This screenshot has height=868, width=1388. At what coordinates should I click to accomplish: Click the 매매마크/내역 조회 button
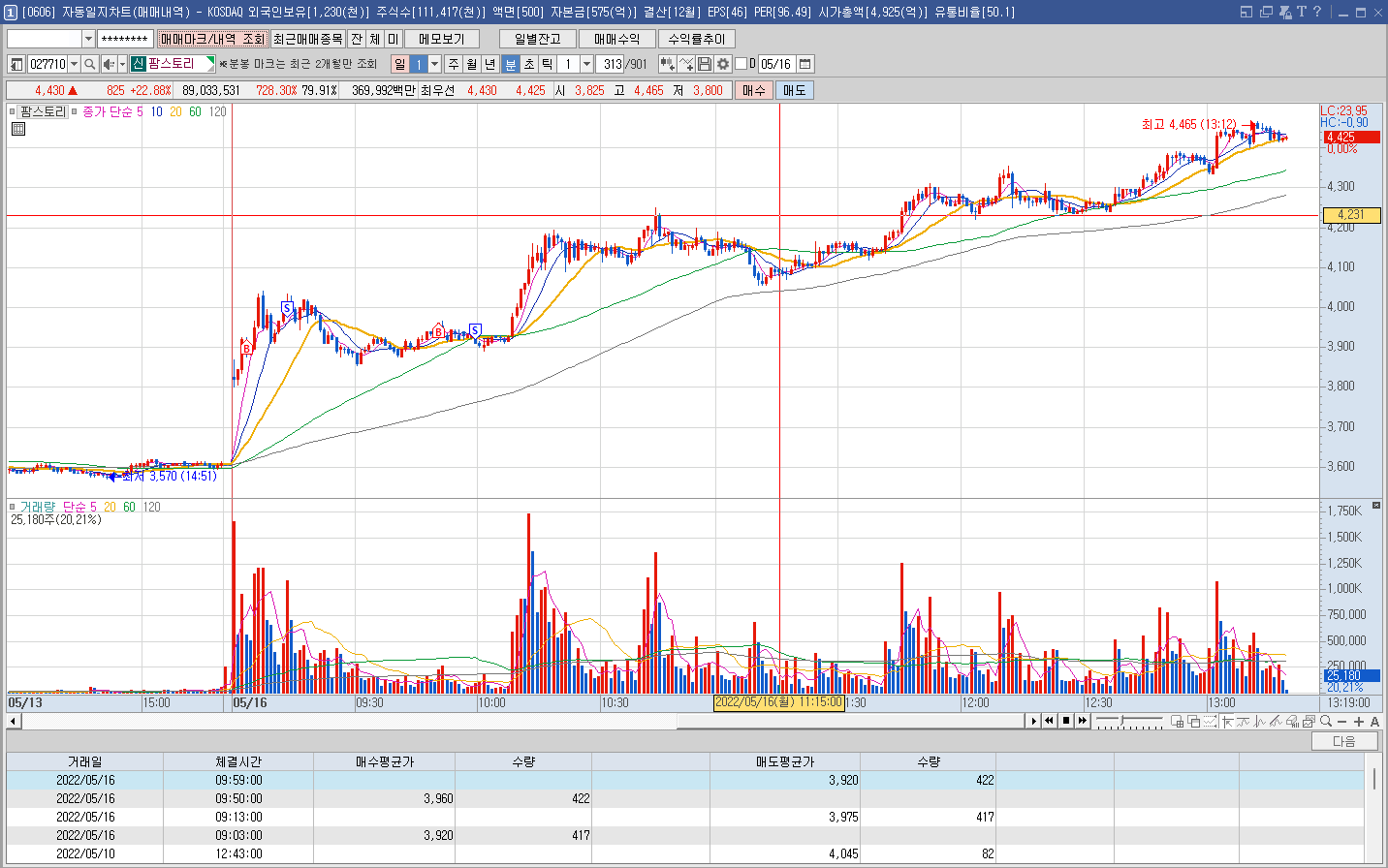(212, 39)
